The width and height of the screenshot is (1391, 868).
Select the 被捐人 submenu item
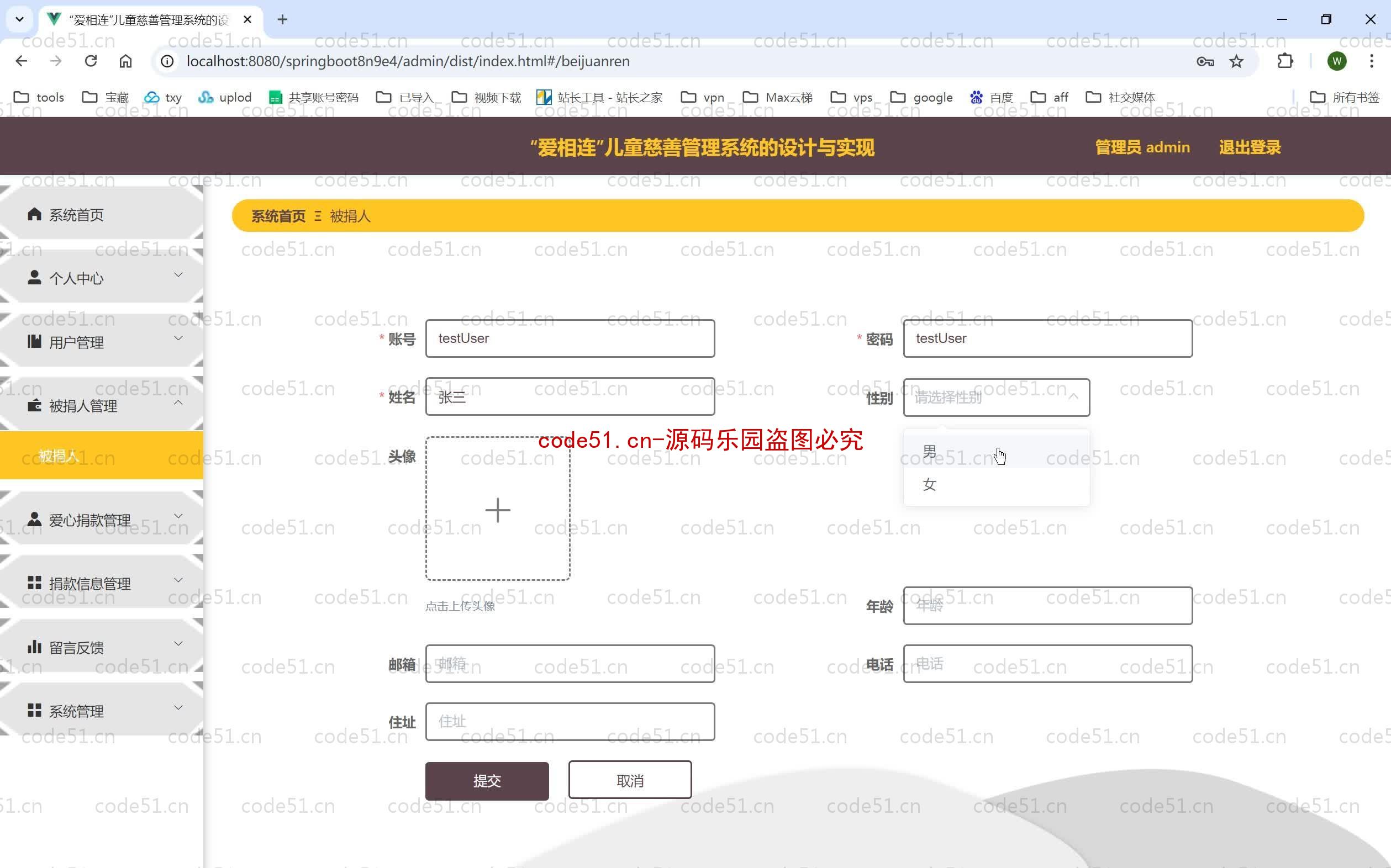tap(102, 456)
